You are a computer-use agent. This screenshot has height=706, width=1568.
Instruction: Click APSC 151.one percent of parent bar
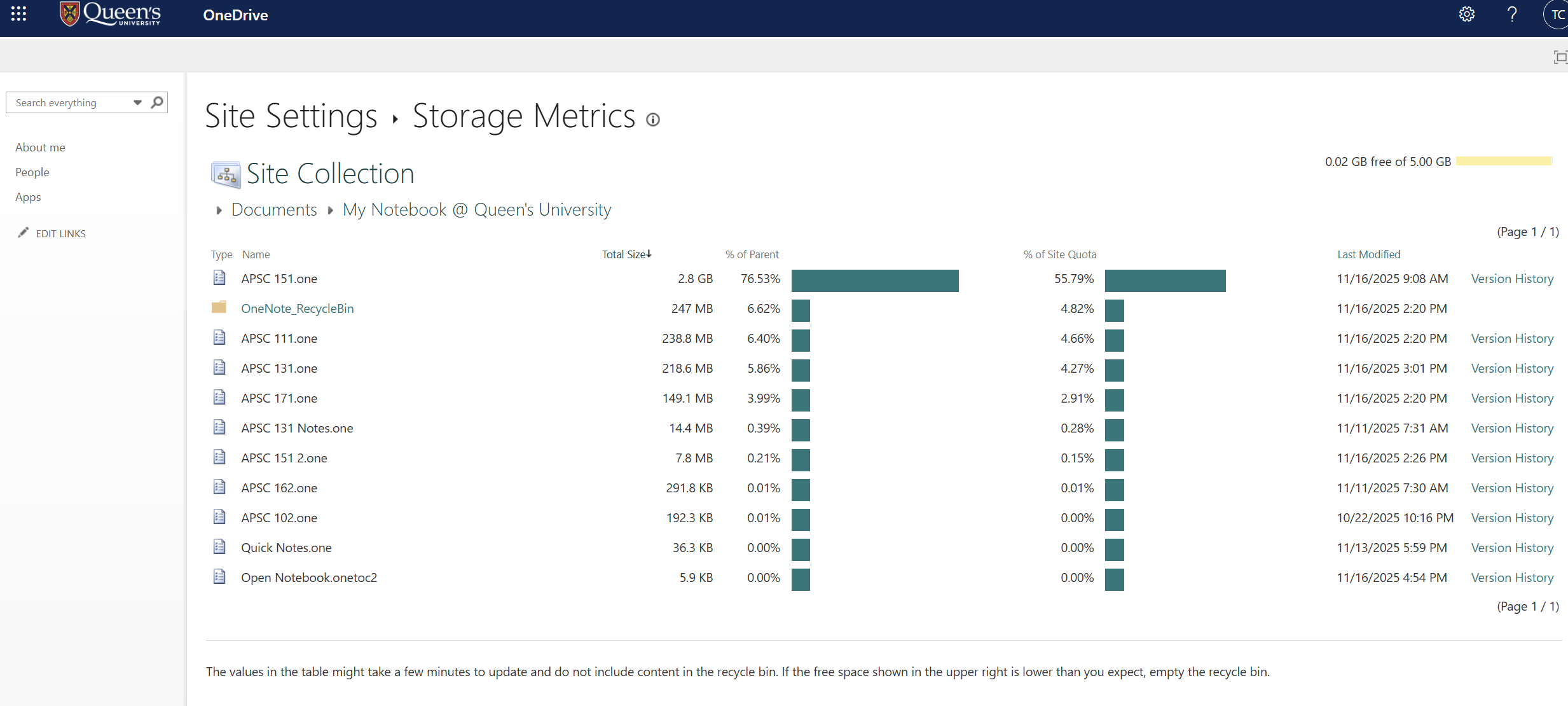tap(875, 280)
